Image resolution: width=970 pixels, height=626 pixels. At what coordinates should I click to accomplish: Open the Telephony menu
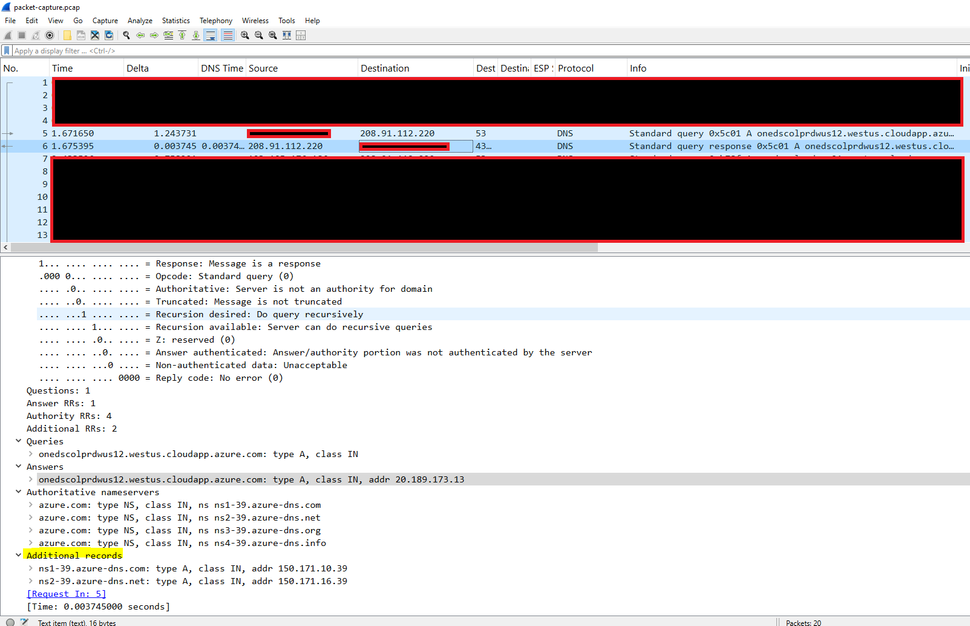pyautogui.click(x=216, y=20)
